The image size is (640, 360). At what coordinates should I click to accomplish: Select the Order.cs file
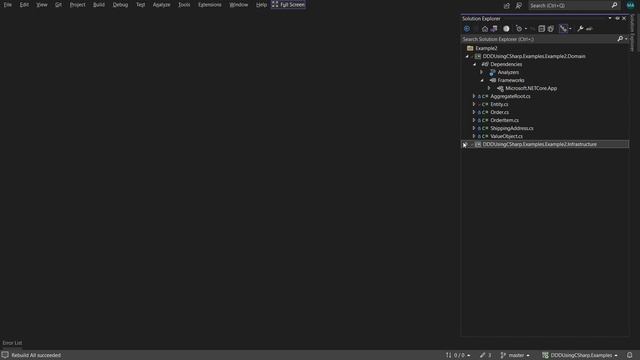[x=500, y=112]
